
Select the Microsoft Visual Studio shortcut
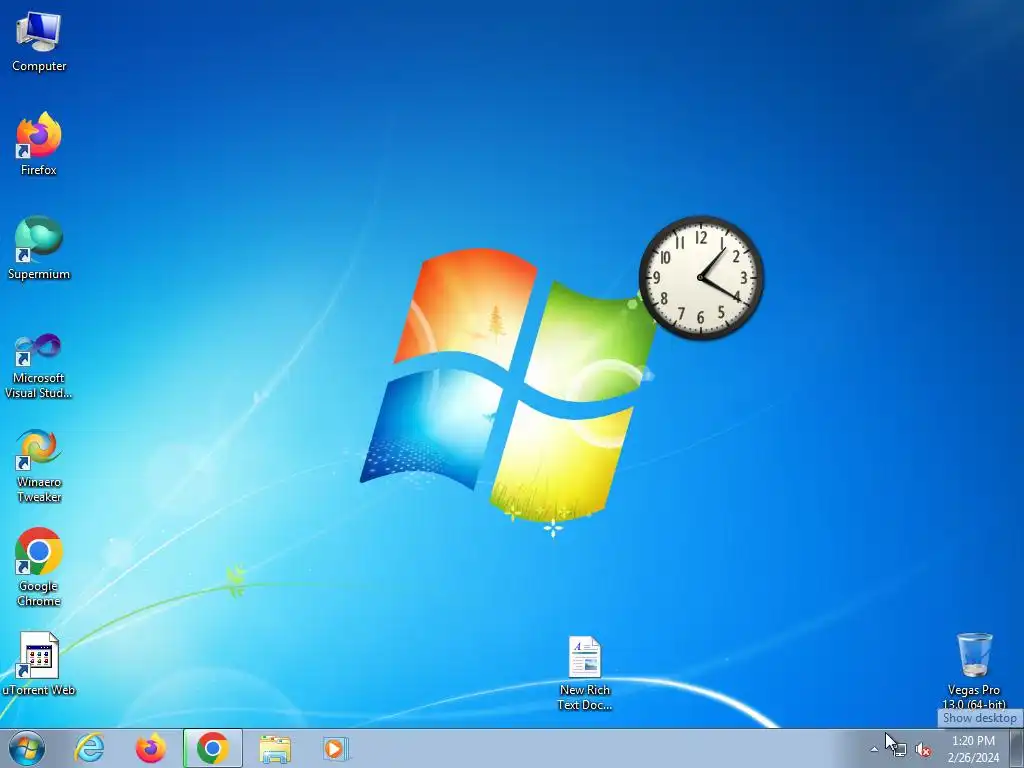39,366
